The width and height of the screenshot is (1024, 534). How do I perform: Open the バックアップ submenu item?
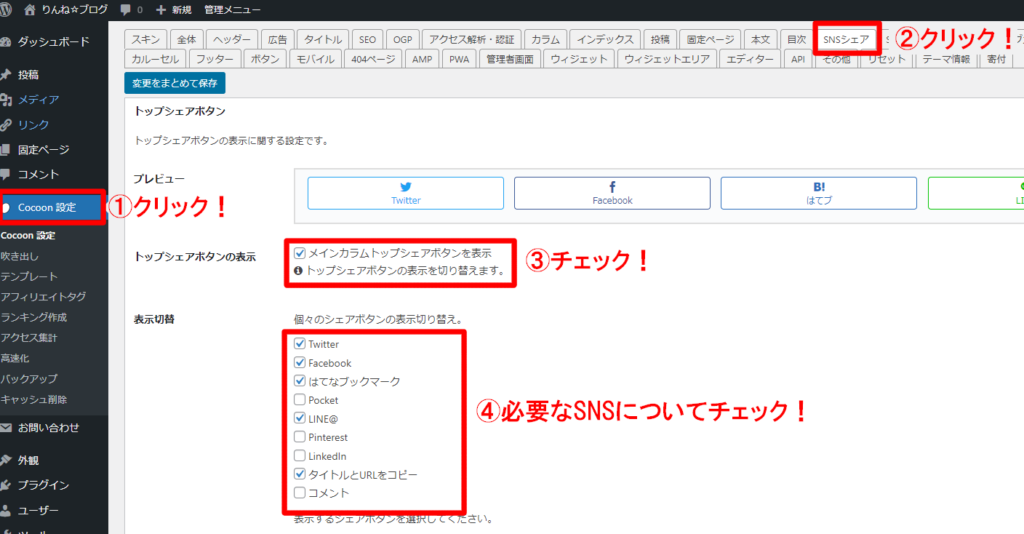[x=29, y=379]
